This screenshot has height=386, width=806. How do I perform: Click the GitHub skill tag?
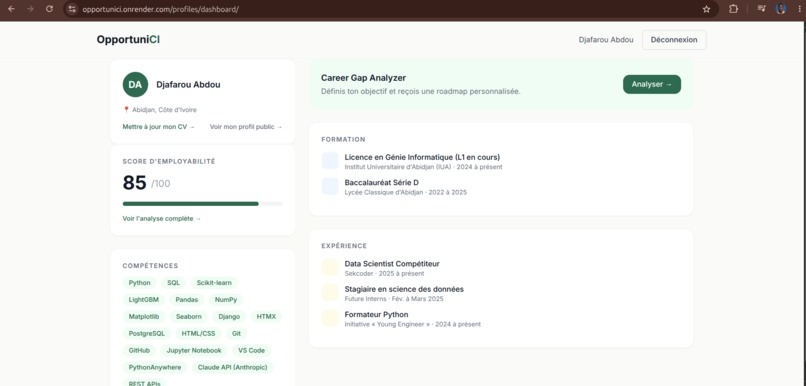(x=140, y=350)
